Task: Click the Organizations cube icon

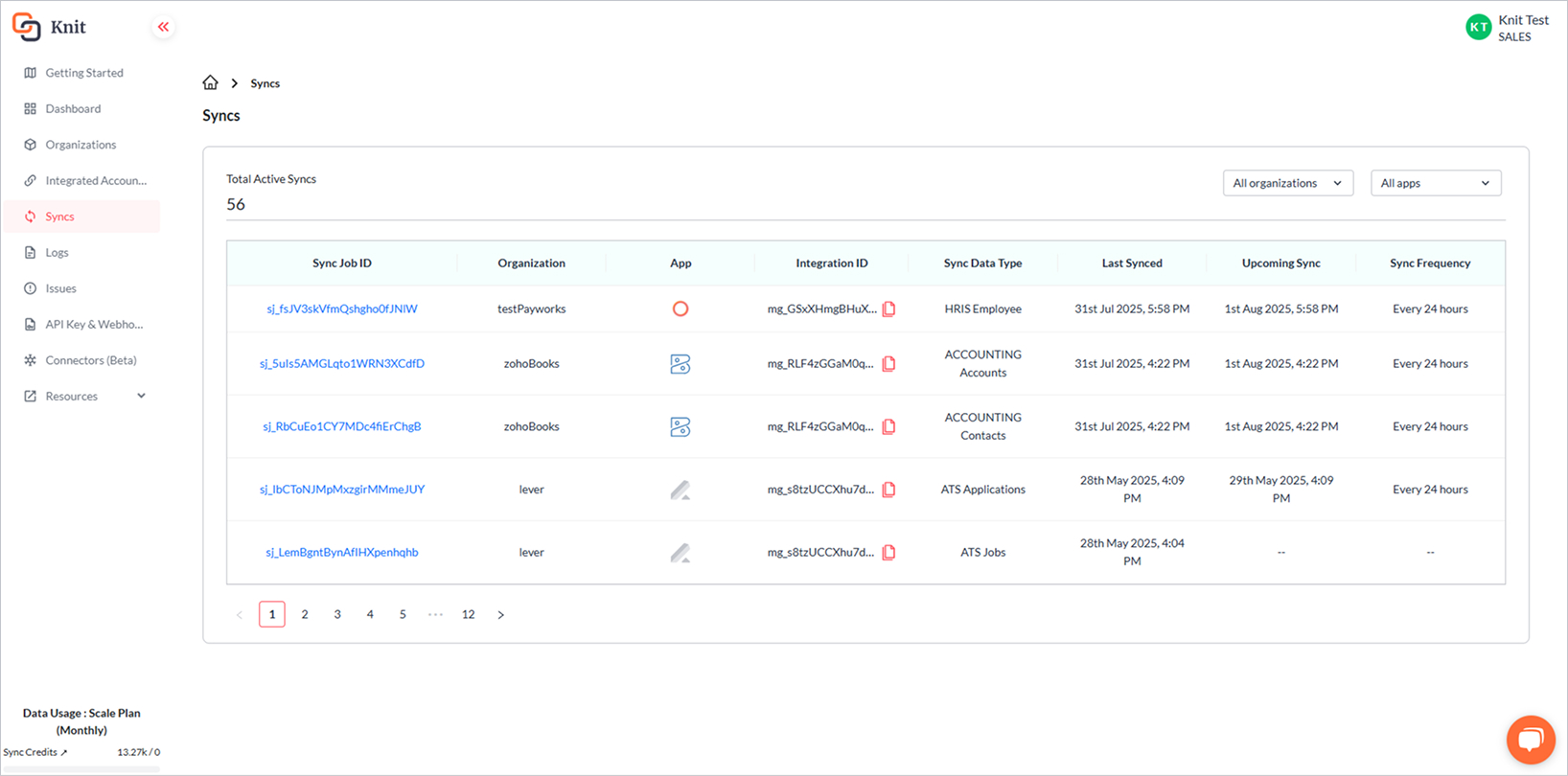Action: [30, 145]
